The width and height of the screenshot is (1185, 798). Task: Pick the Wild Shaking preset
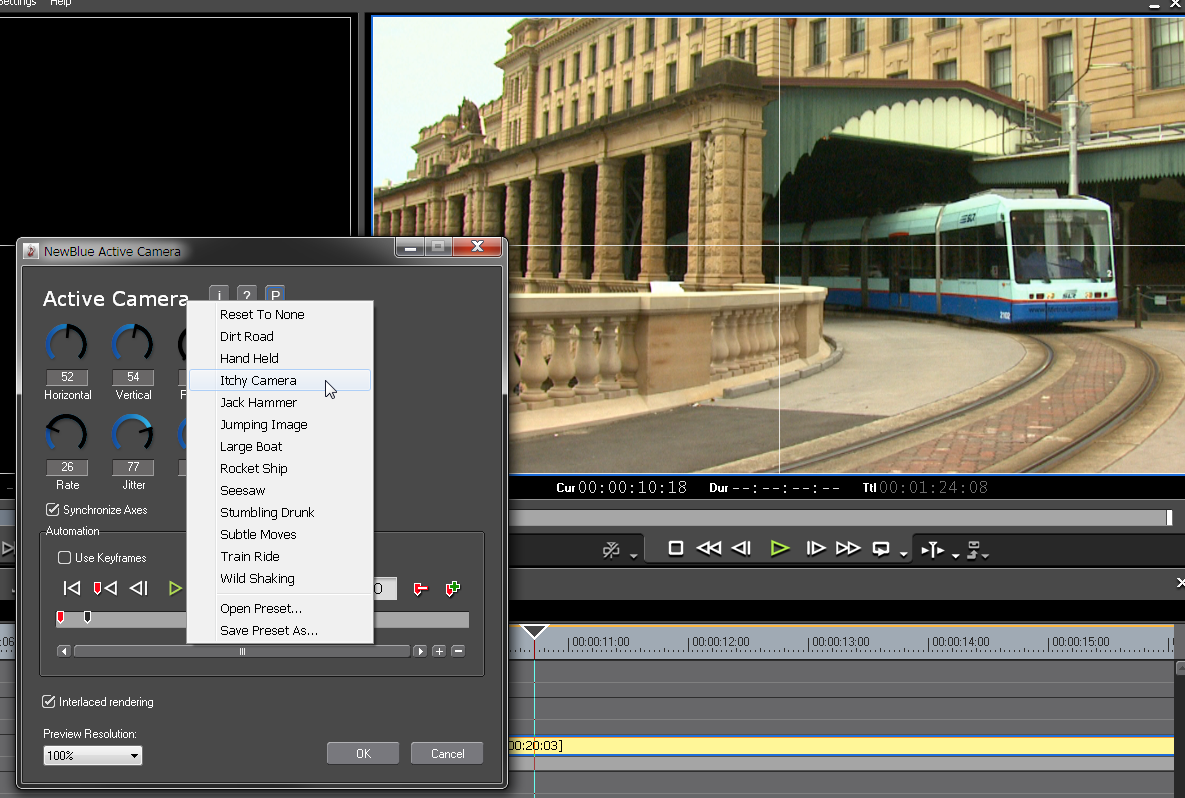tap(280, 577)
